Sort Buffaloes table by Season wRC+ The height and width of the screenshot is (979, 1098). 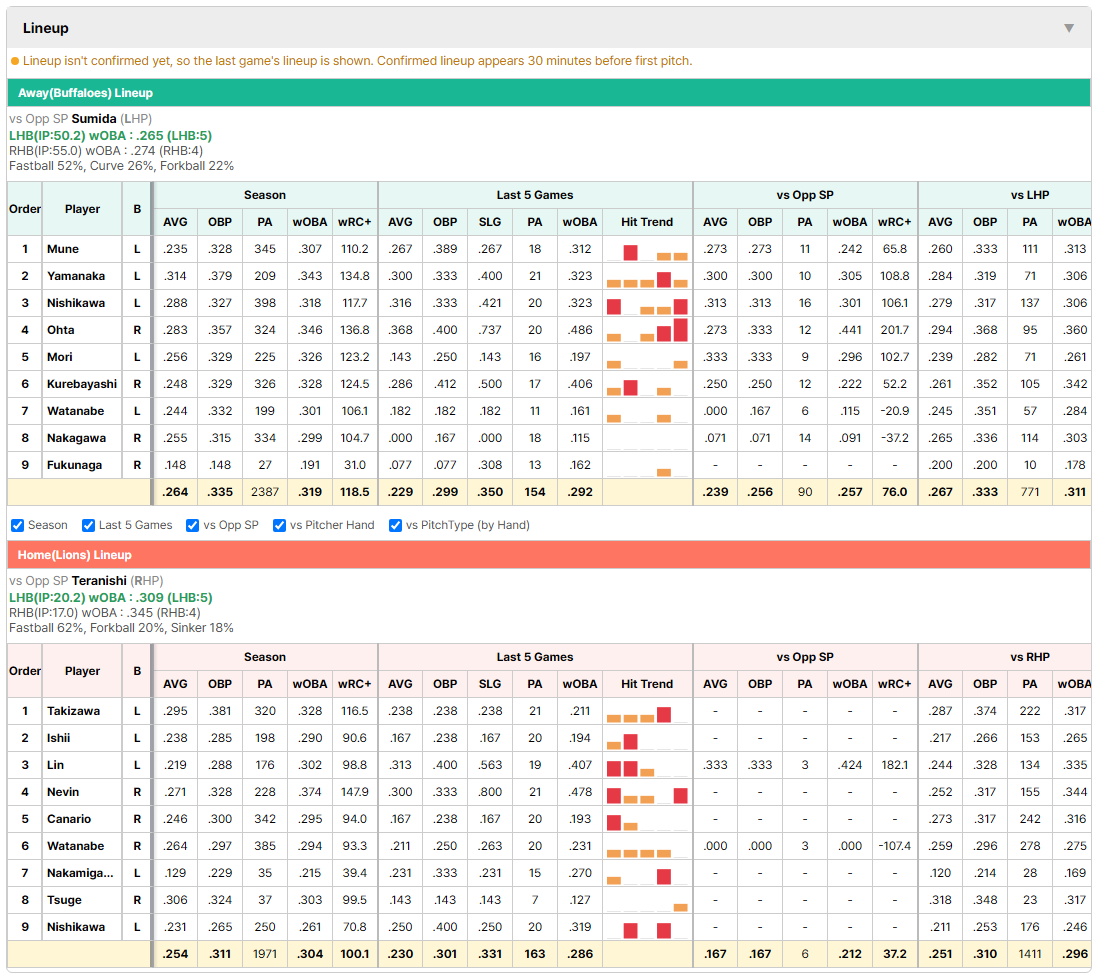[x=354, y=222]
